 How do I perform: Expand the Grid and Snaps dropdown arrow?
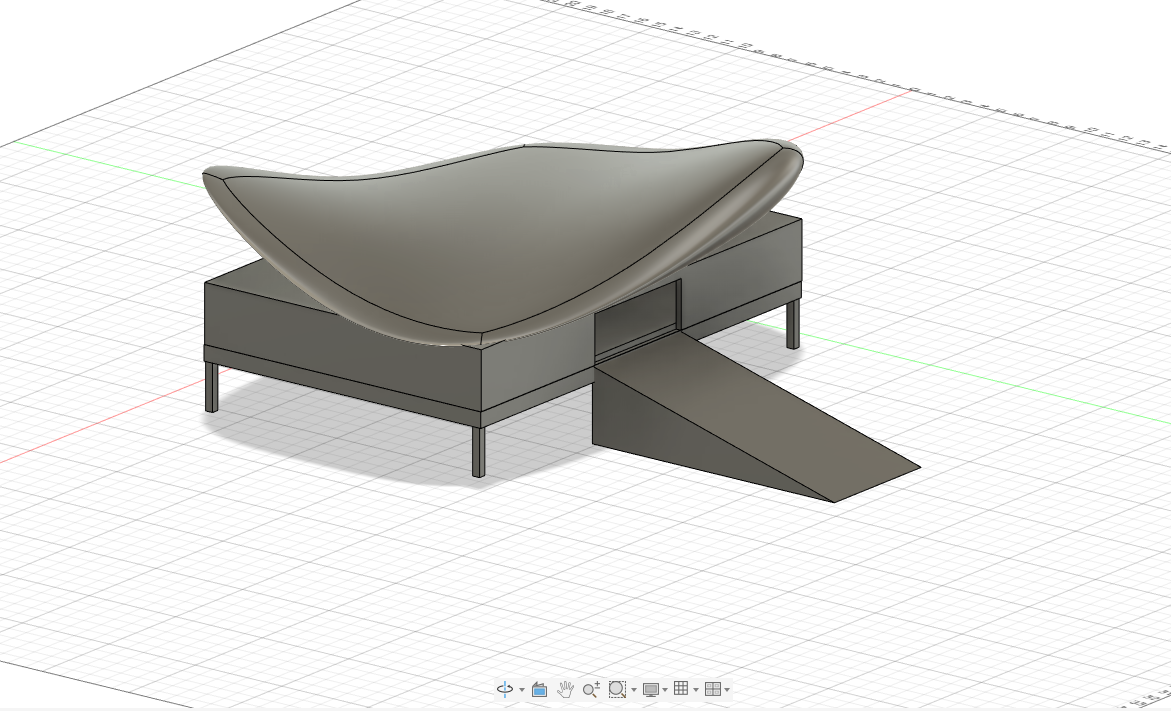(x=696, y=690)
